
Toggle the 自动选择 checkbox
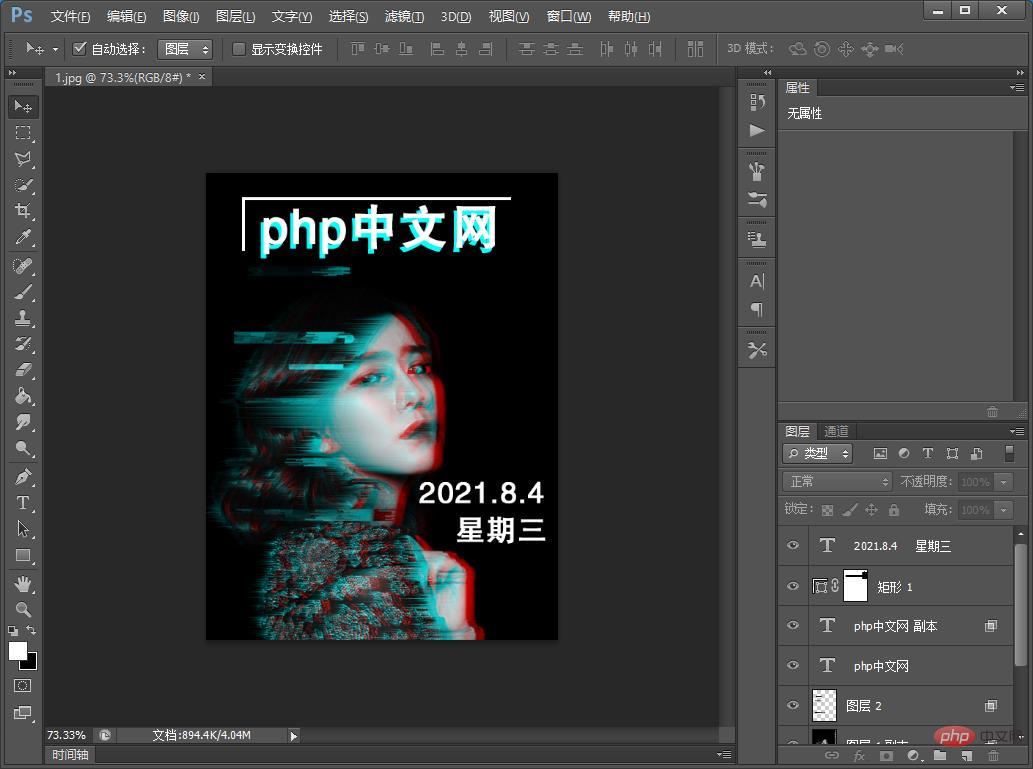click(x=80, y=49)
